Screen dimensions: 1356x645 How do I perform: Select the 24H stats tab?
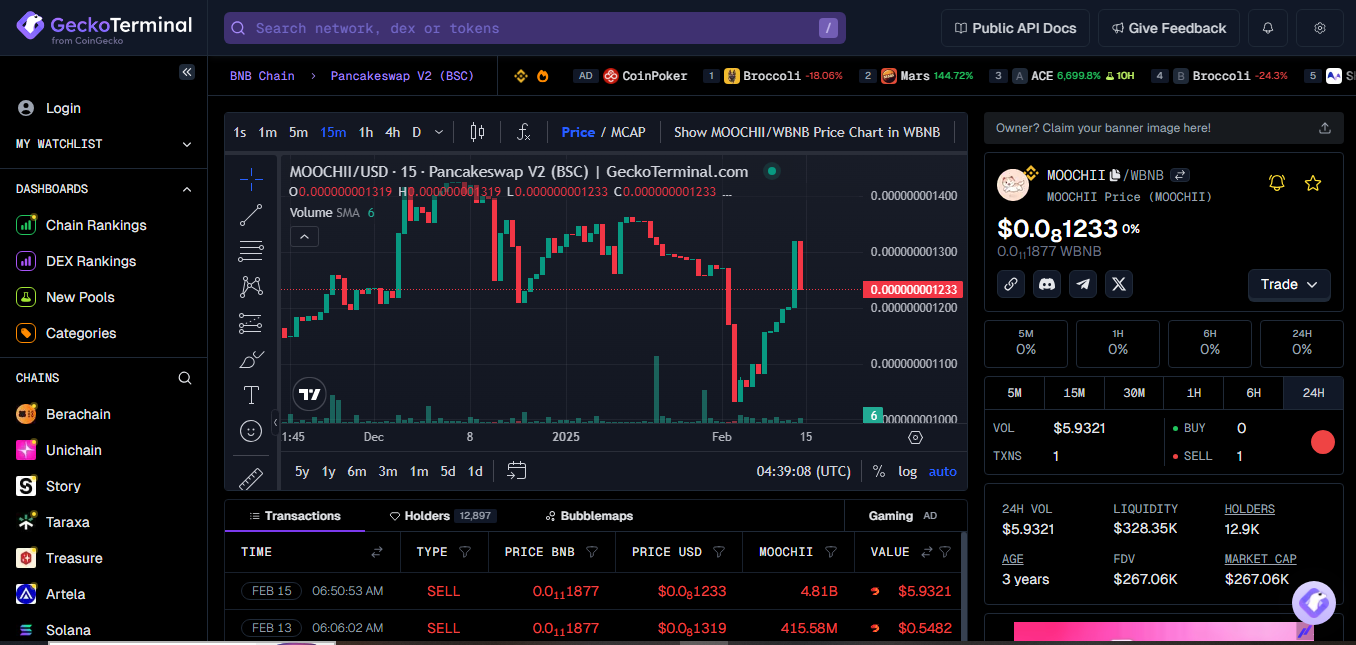click(1313, 393)
